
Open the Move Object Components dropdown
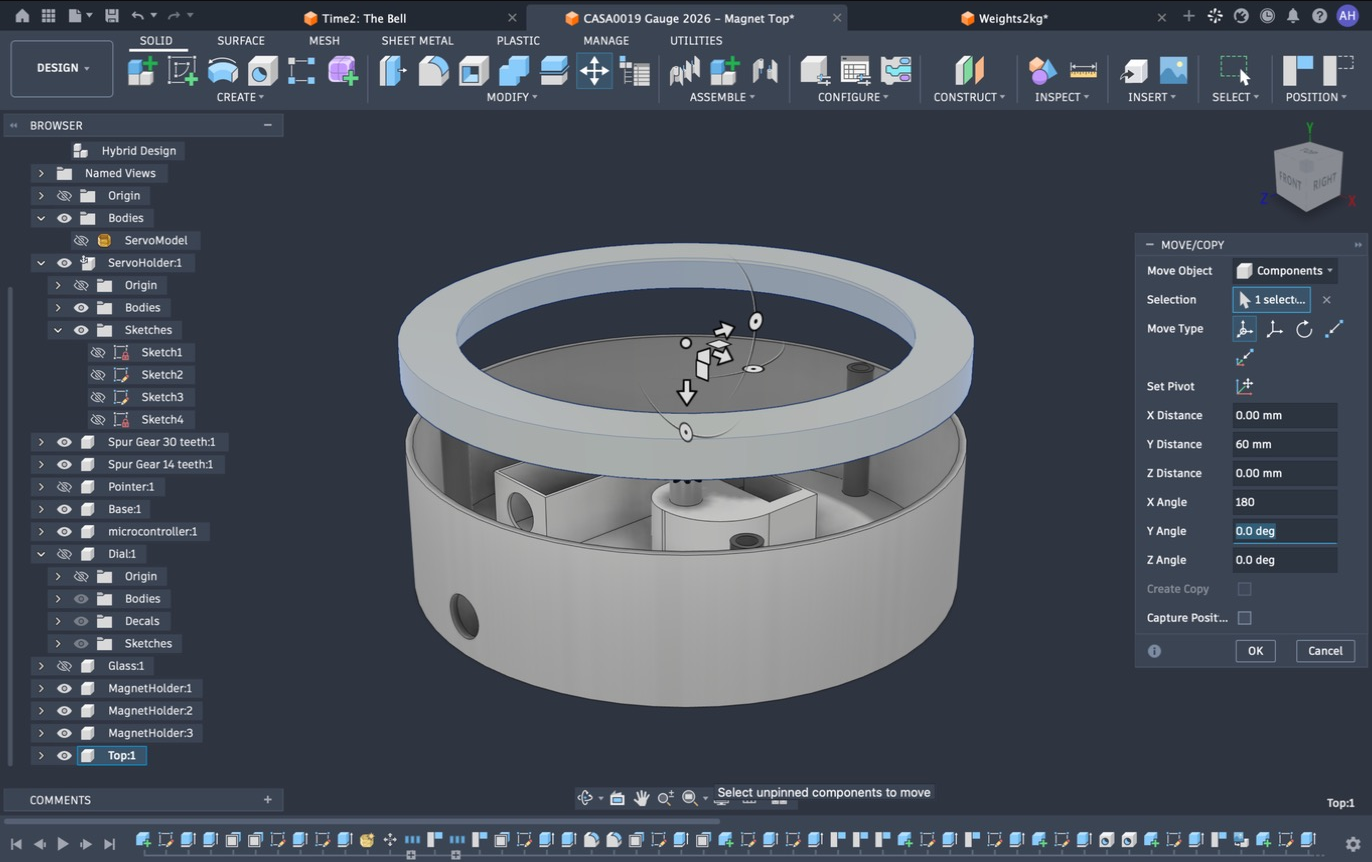pyautogui.click(x=1285, y=271)
